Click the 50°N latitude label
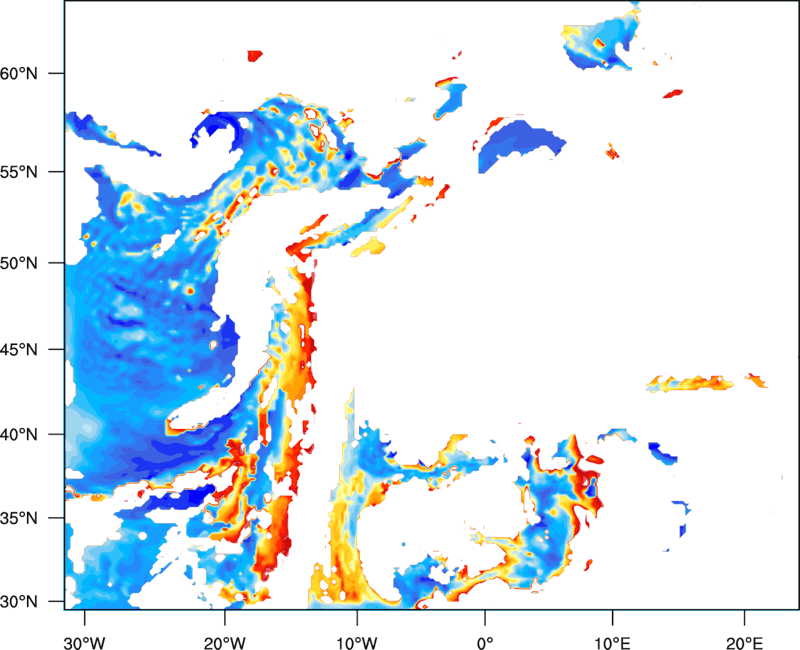 19,264
